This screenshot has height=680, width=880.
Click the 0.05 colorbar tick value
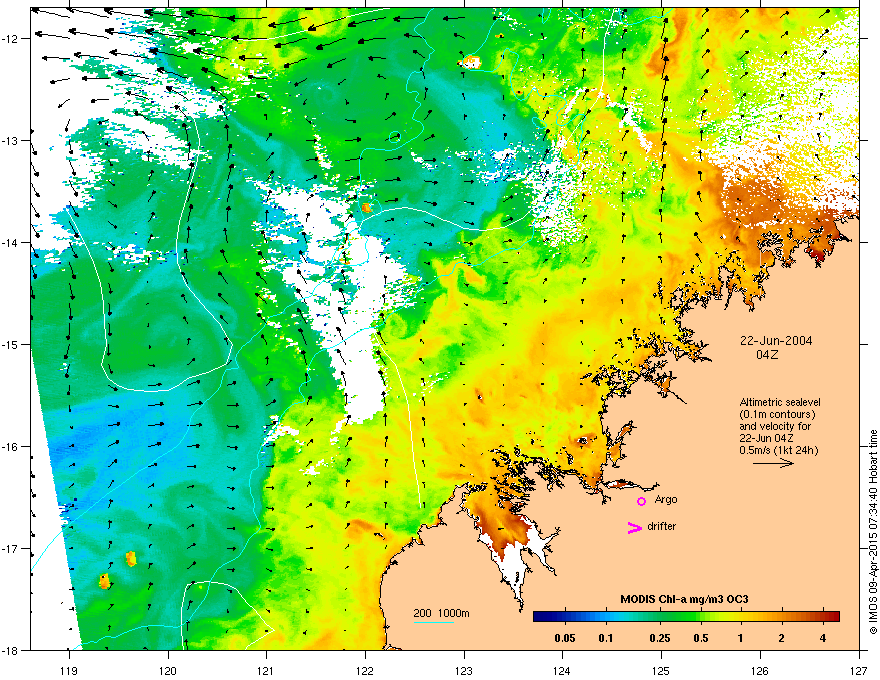coord(565,638)
